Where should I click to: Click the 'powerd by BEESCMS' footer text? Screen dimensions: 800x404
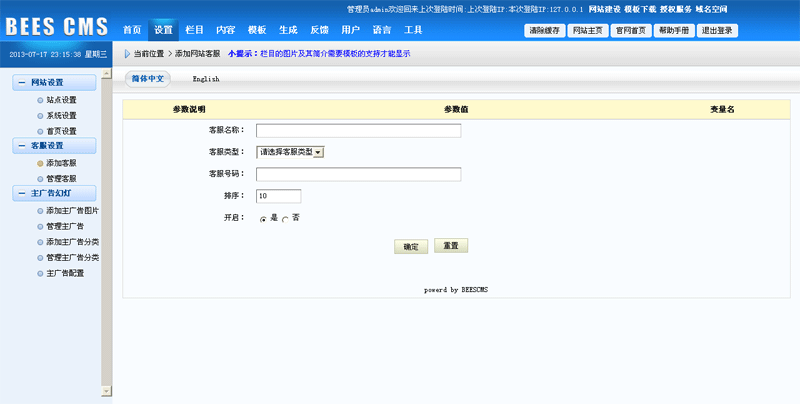456,290
